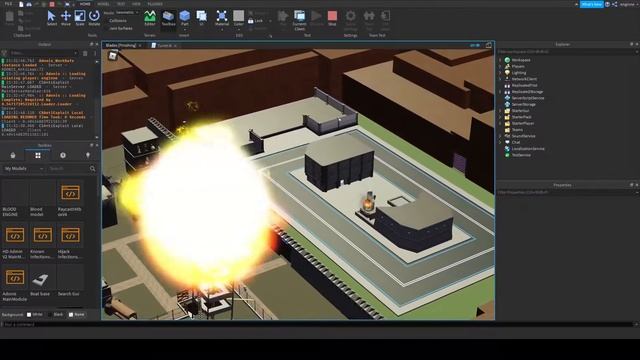
Task: Expand the ReplicatedStorage tree node
Action: 500,92
